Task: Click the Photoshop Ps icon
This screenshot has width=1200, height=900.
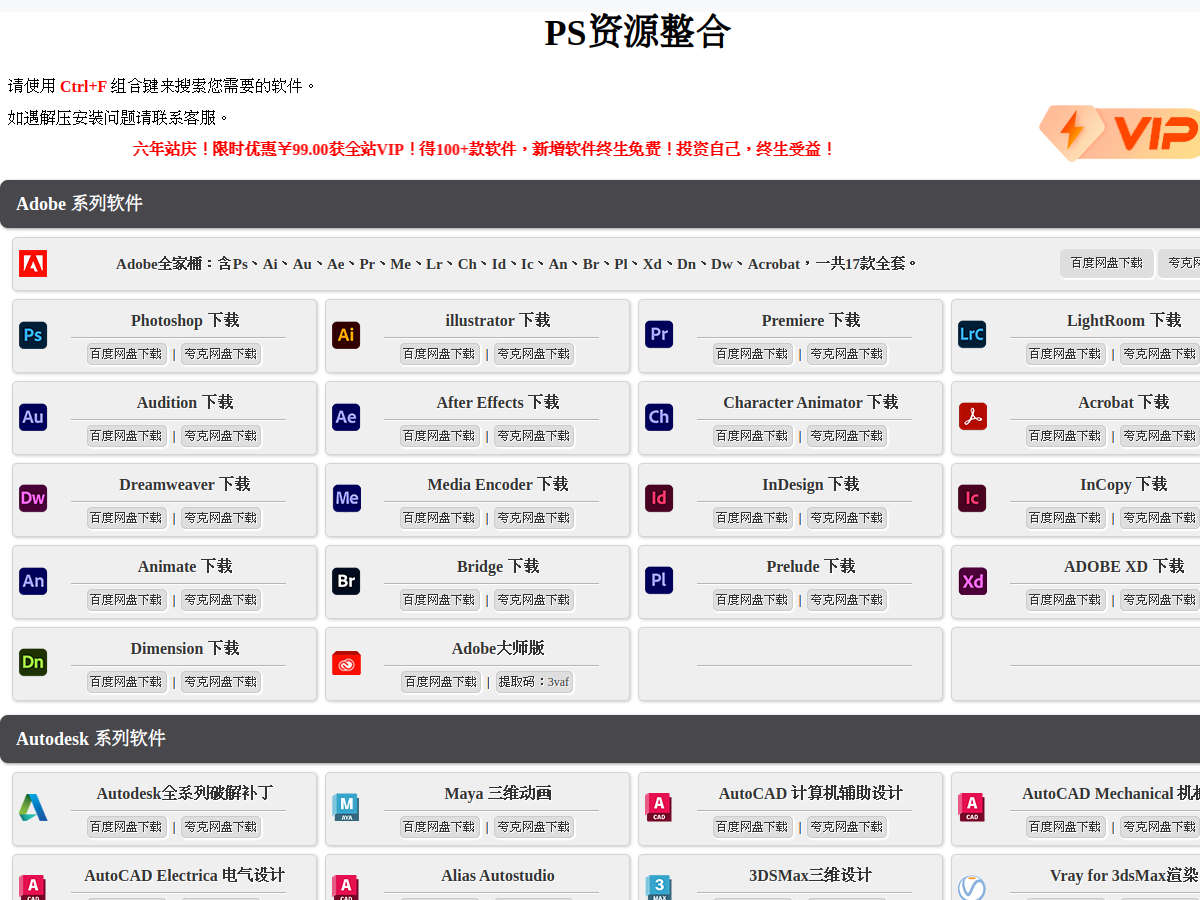Action: (x=33, y=335)
